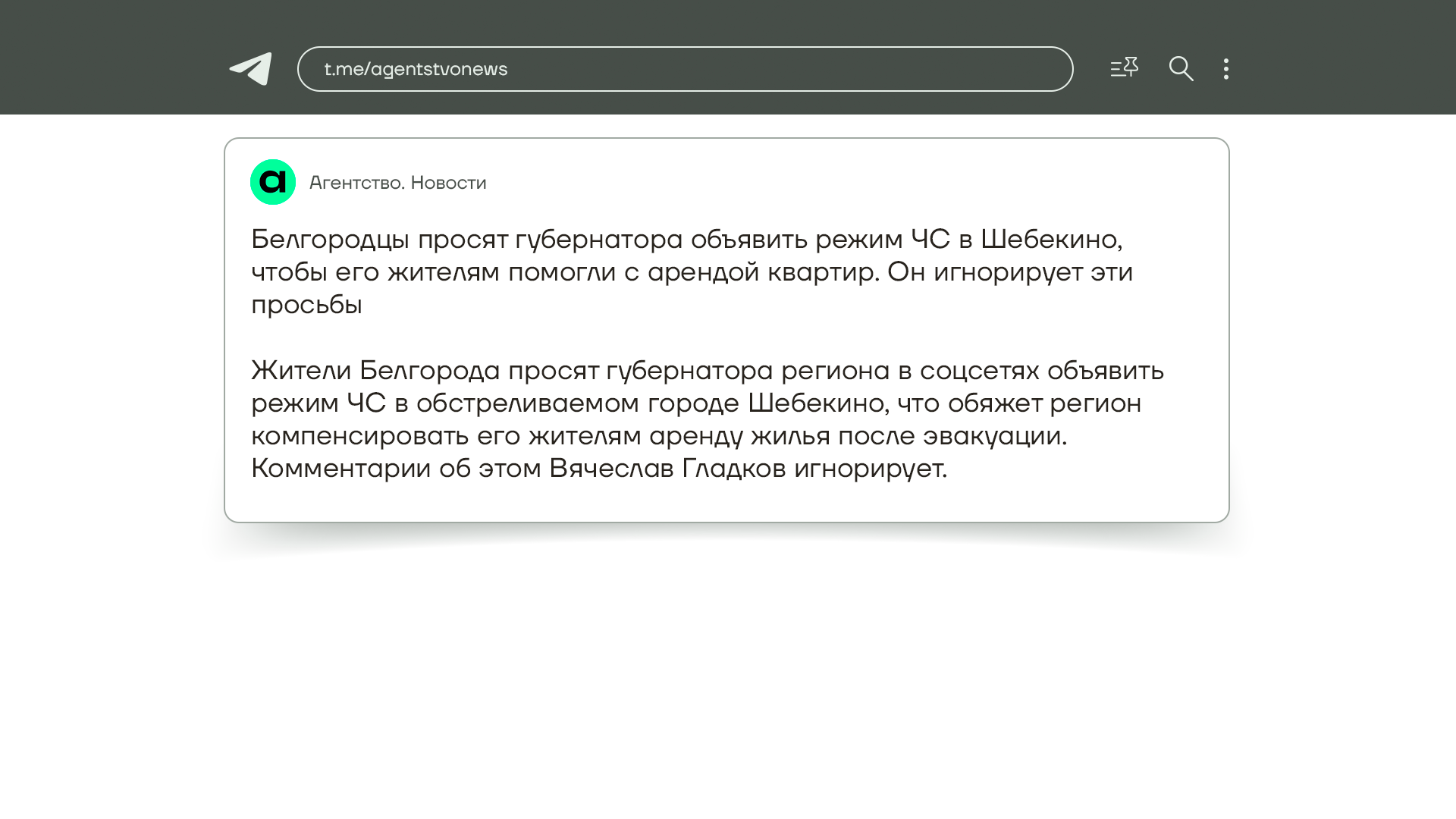Image resolution: width=1456 pixels, height=819 pixels.
Task: Click the word игнорирует ending the post
Action: click(x=869, y=469)
